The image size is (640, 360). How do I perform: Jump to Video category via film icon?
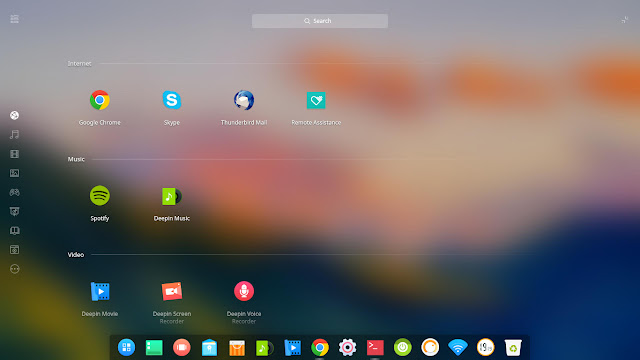click(15, 154)
